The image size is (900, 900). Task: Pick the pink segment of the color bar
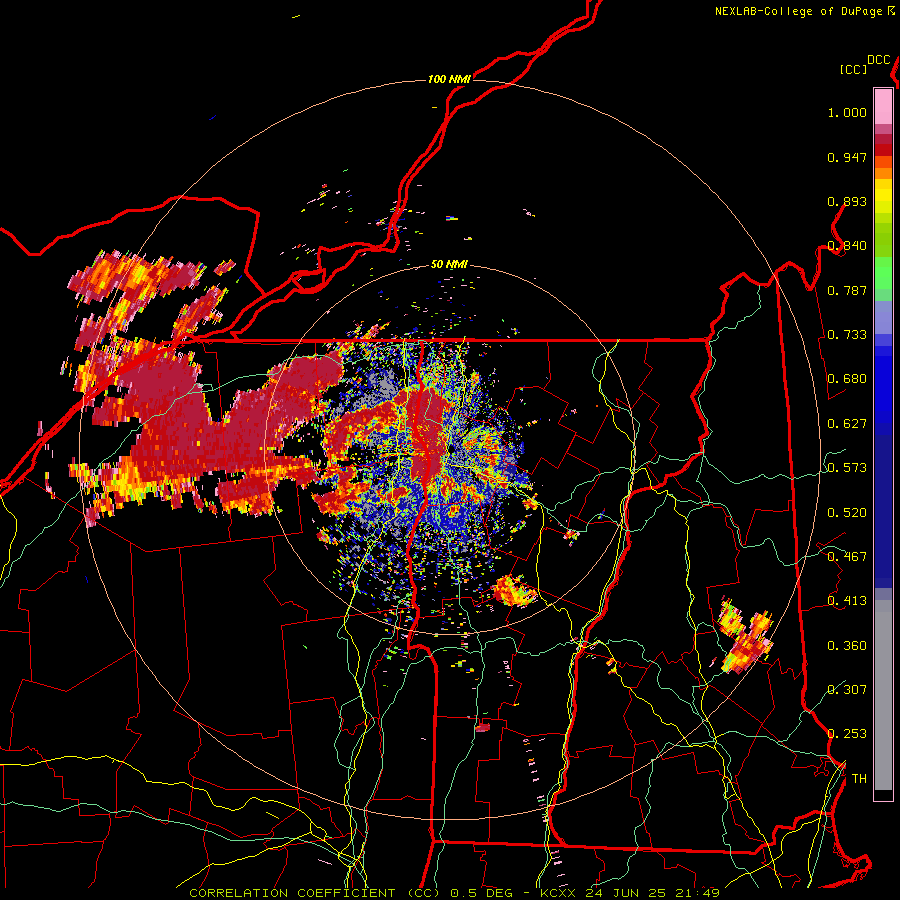click(883, 106)
